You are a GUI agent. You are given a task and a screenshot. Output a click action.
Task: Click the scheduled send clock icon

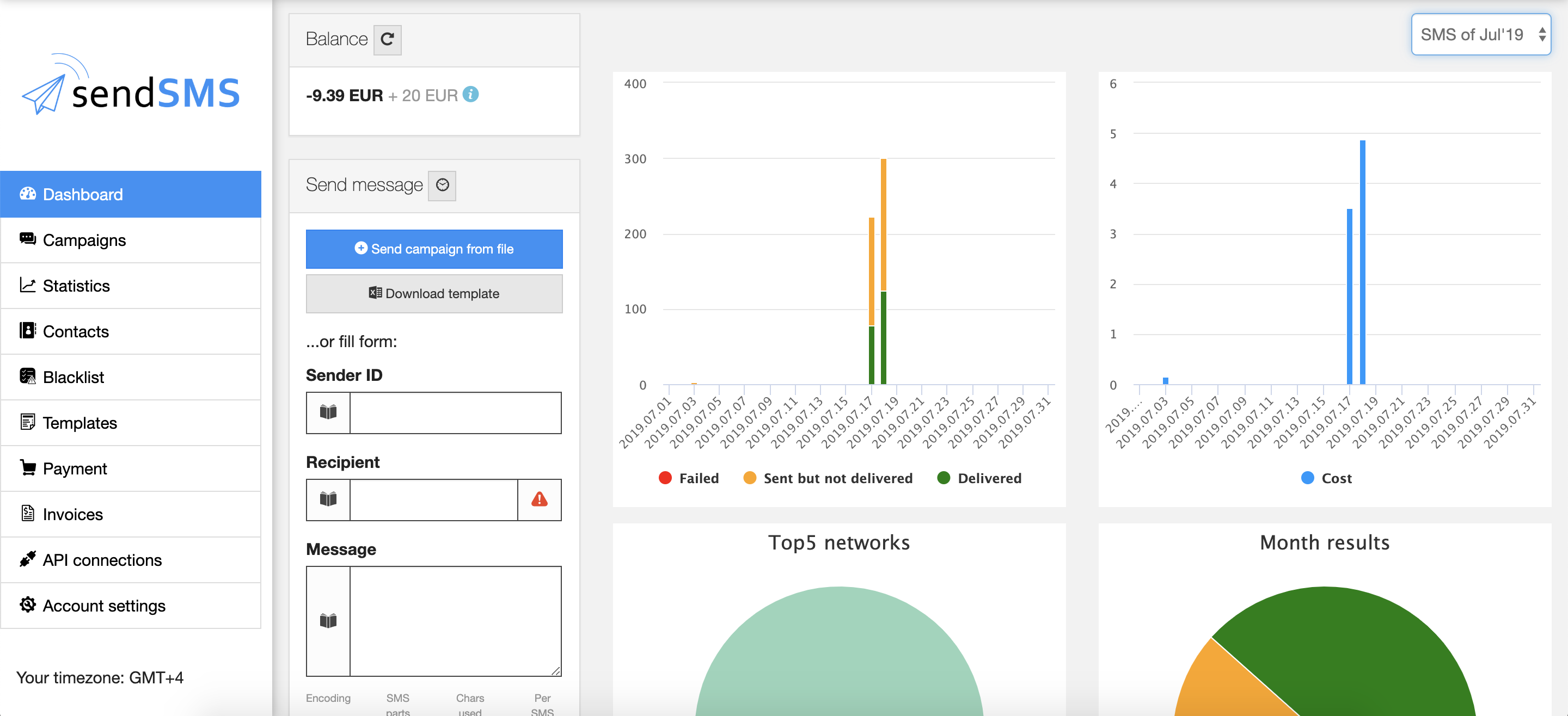(x=442, y=185)
